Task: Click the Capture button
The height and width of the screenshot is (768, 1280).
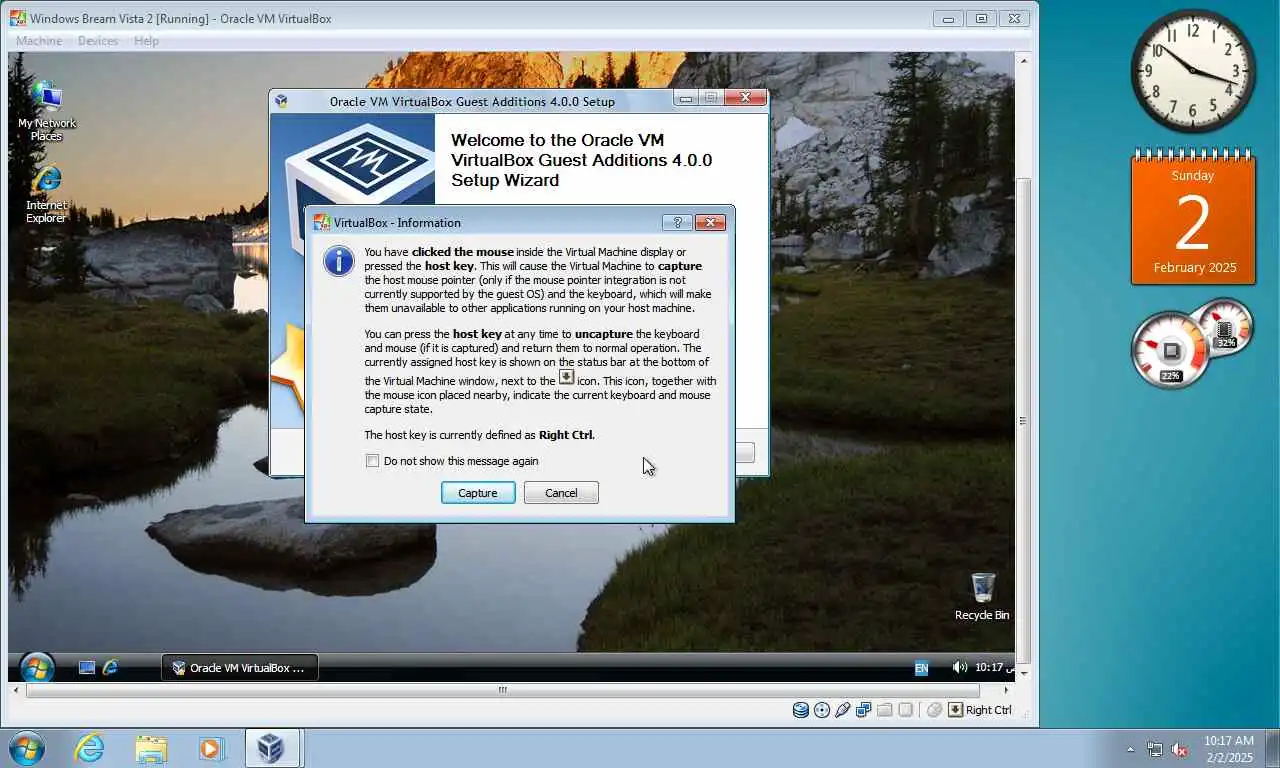Action: tap(478, 493)
